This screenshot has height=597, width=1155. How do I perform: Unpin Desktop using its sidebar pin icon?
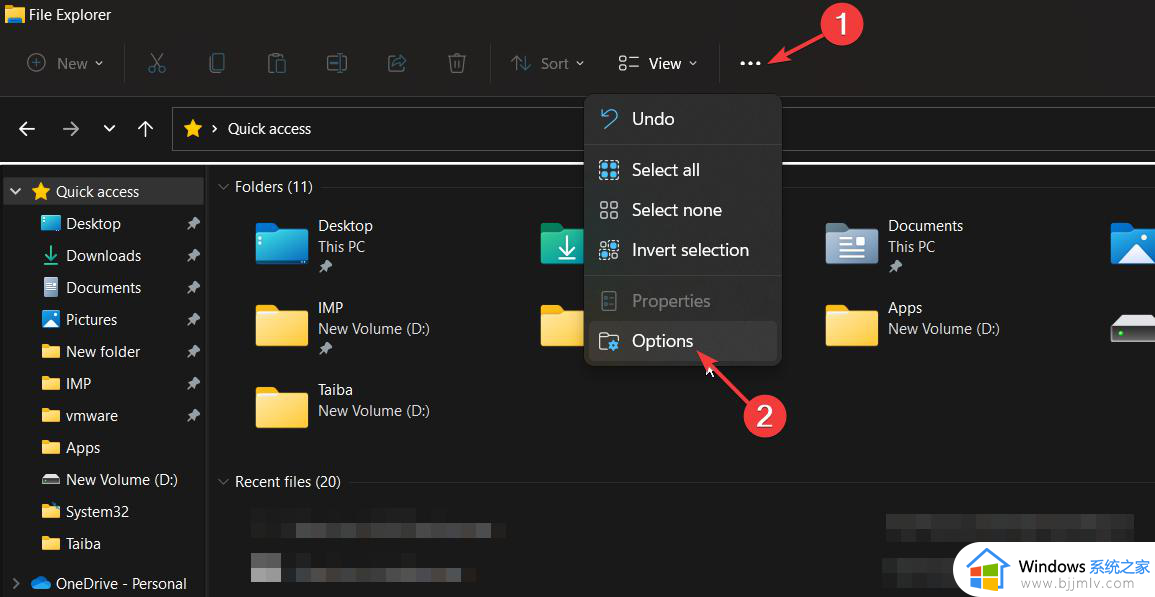(x=193, y=223)
